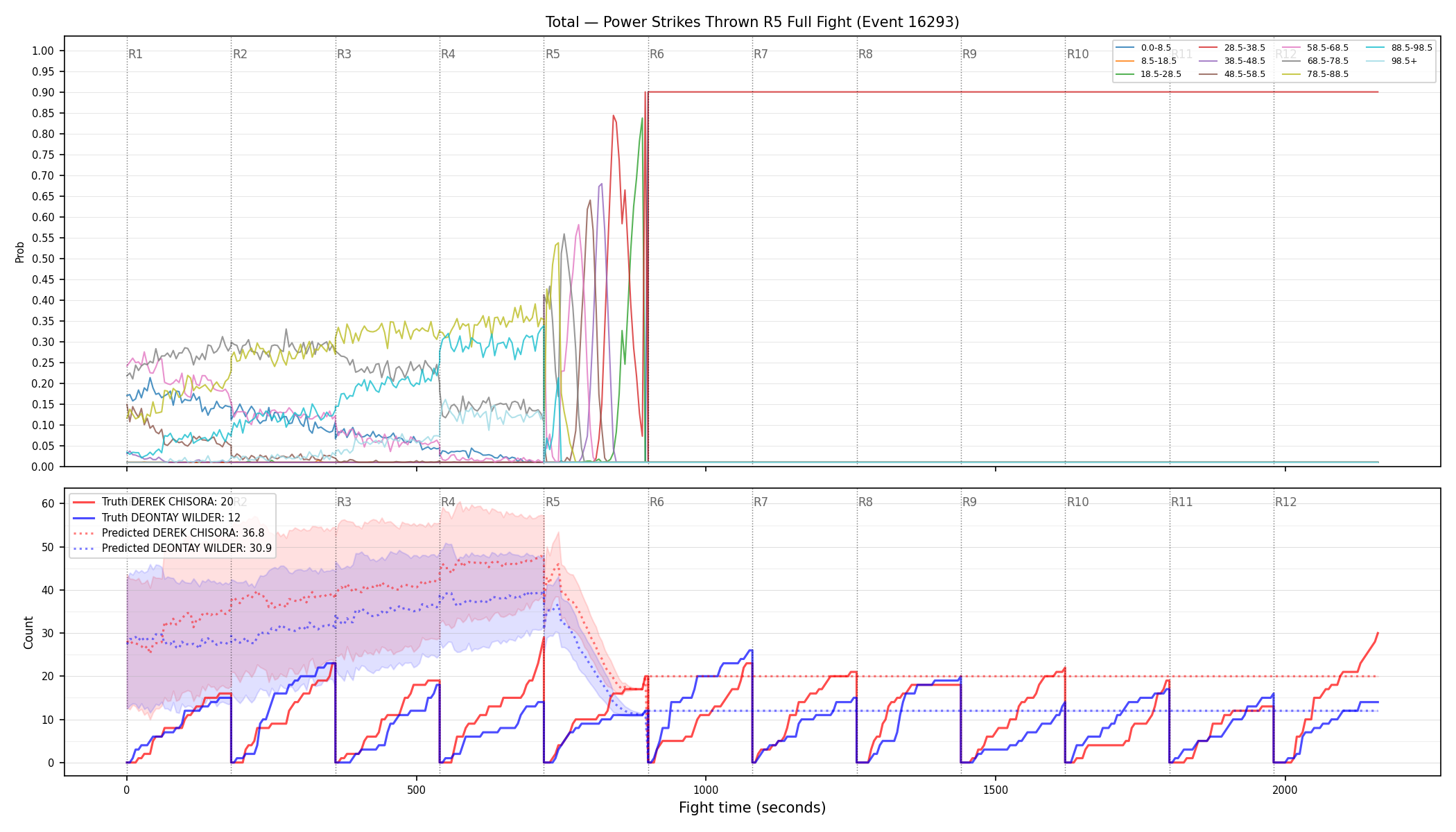The height and width of the screenshot is (832, 1456).
Task: Click the 'Count' y-axis label
Action: [28, 632]
